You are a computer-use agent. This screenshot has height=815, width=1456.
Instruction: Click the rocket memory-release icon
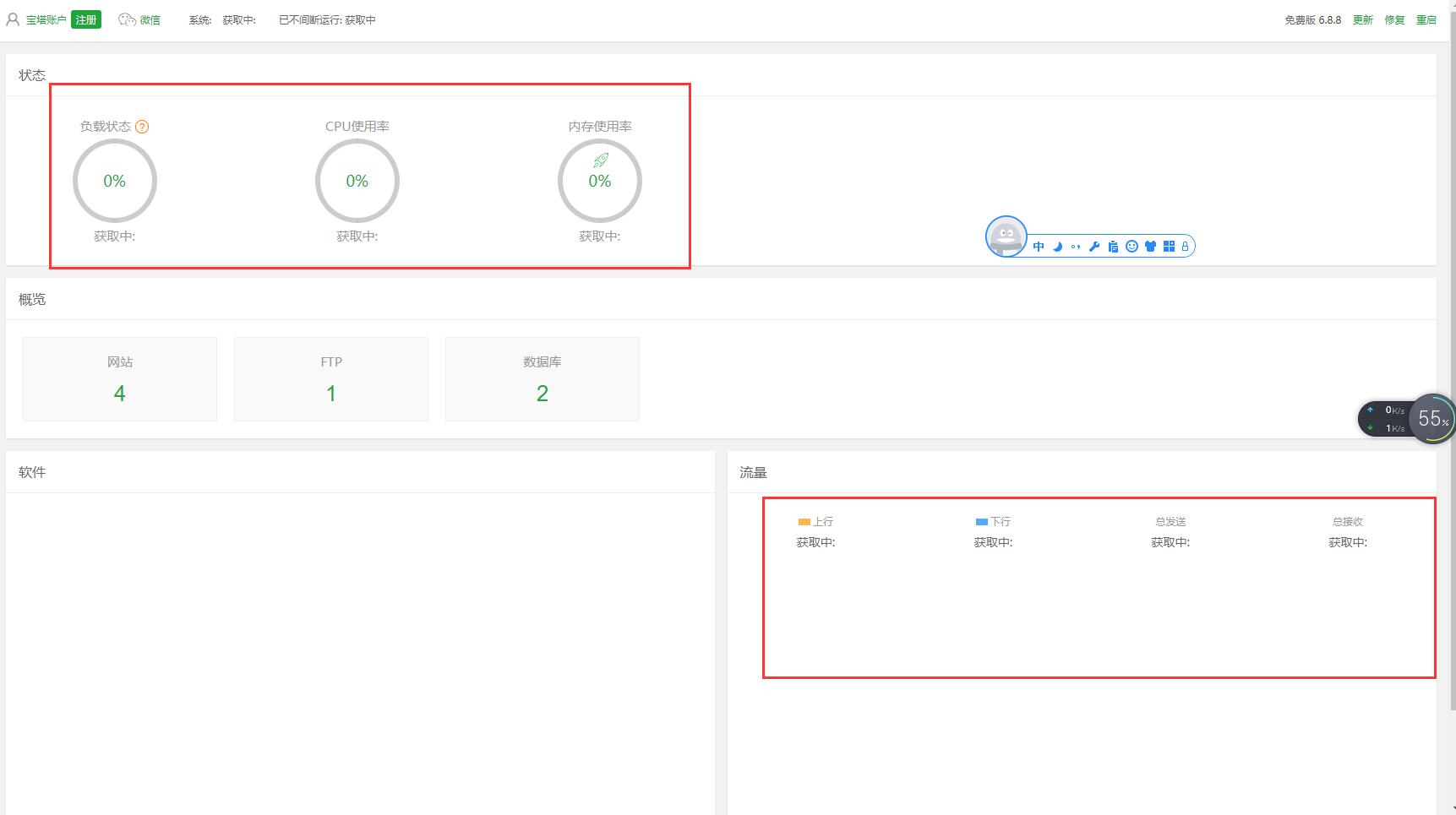coord(601,160)
